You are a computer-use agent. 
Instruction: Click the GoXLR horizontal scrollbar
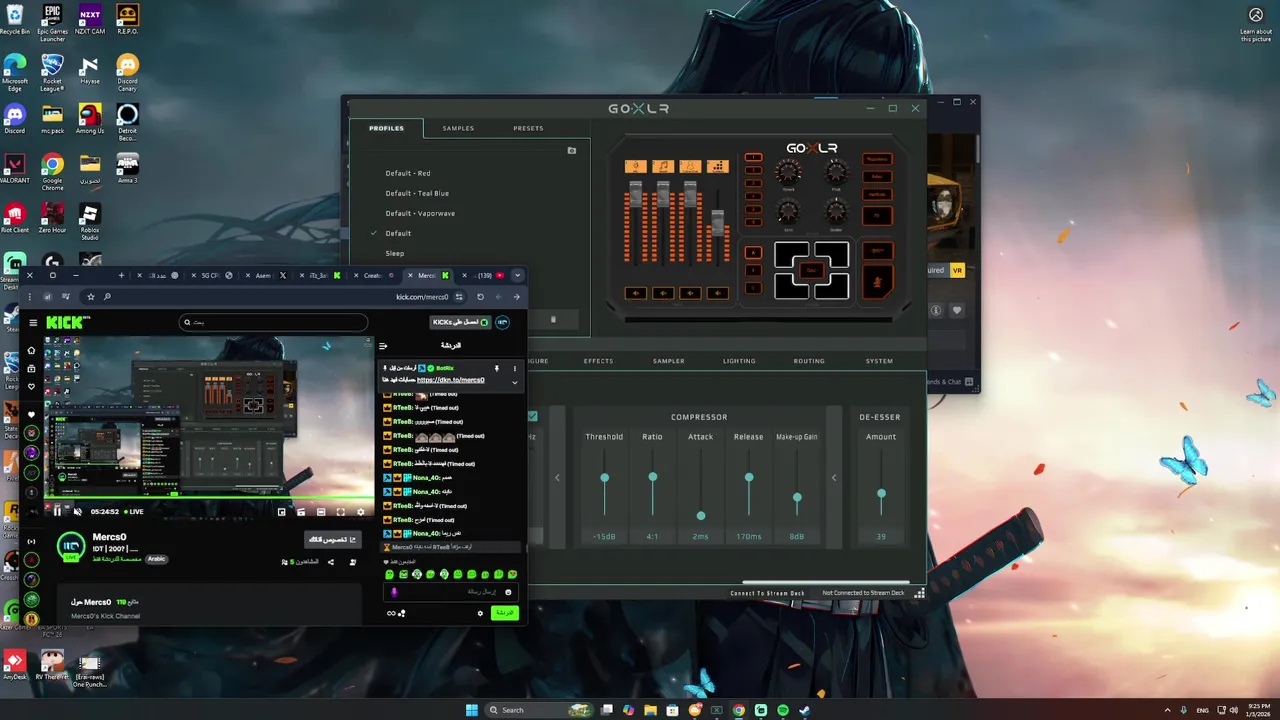pos(826,582)
